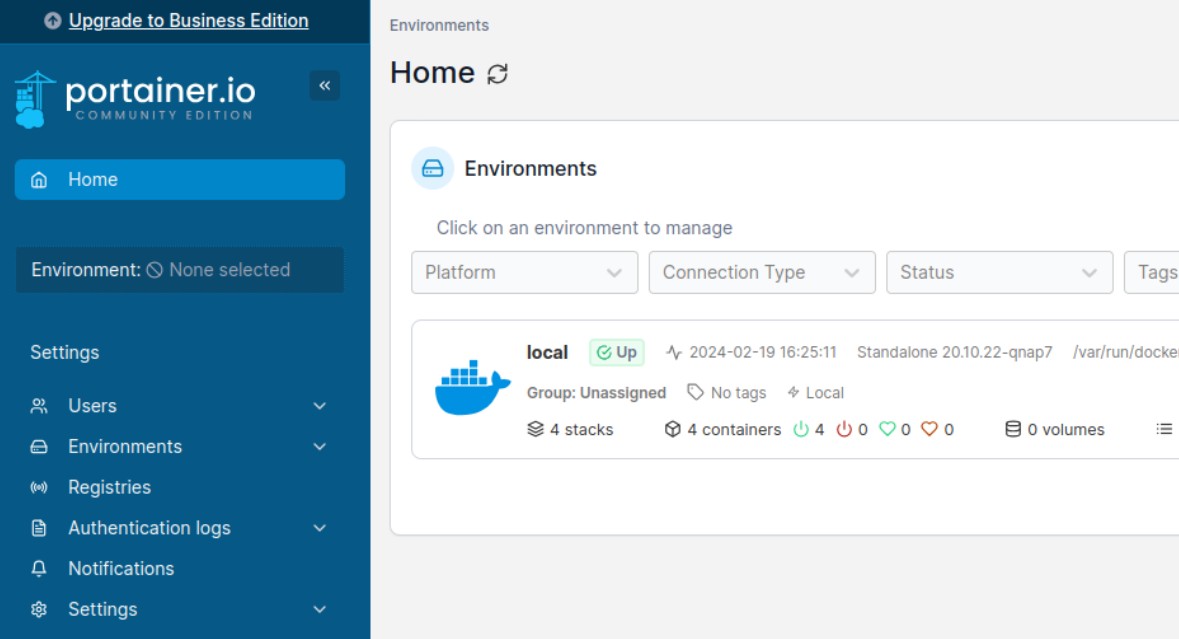The height and width of the screenshot is (639, 1179).
Task: Open the Environments breadcrumb at the top
Action: click(x=439, y=25)
